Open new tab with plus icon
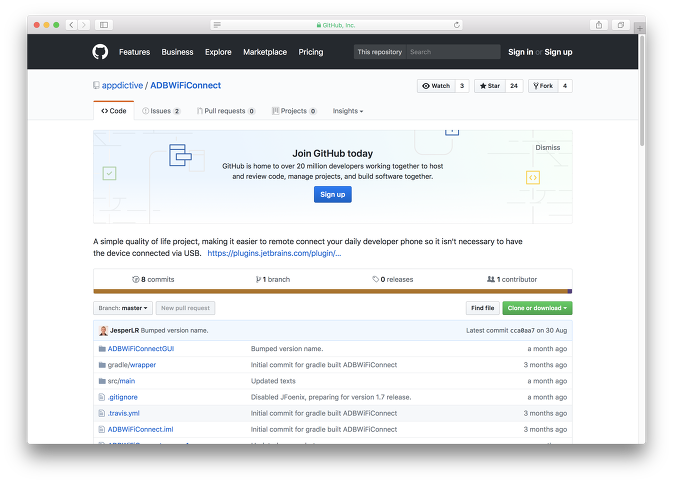 click(640, 28)
